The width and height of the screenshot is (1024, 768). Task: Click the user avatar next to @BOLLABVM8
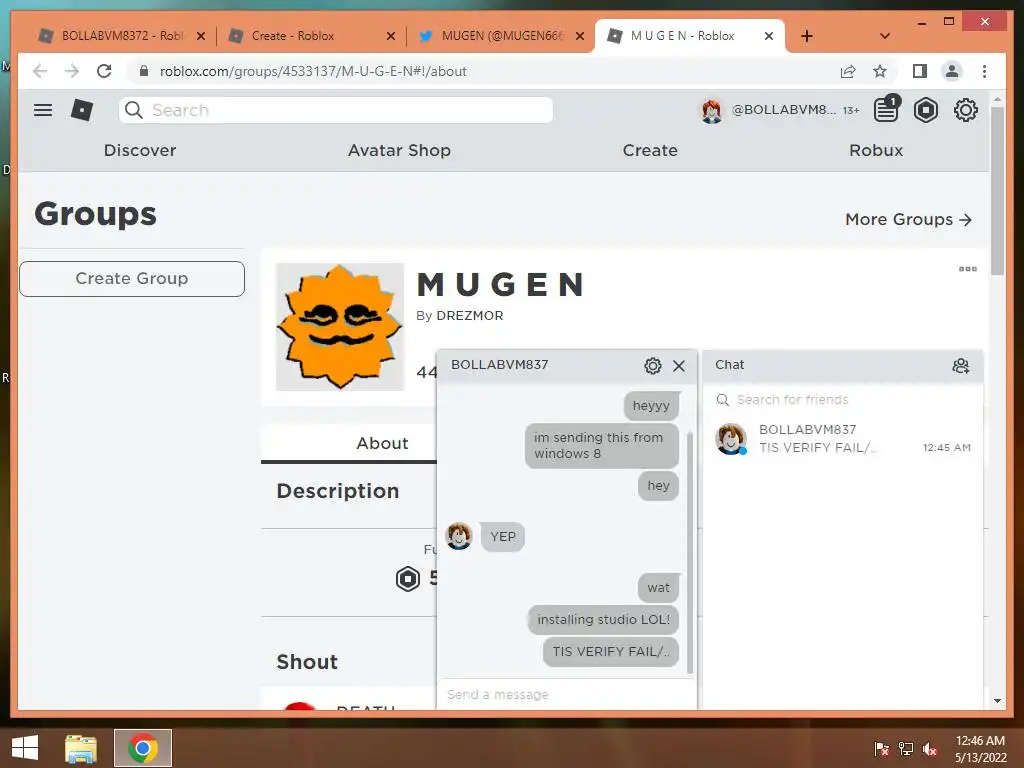[x=711, y=111]
